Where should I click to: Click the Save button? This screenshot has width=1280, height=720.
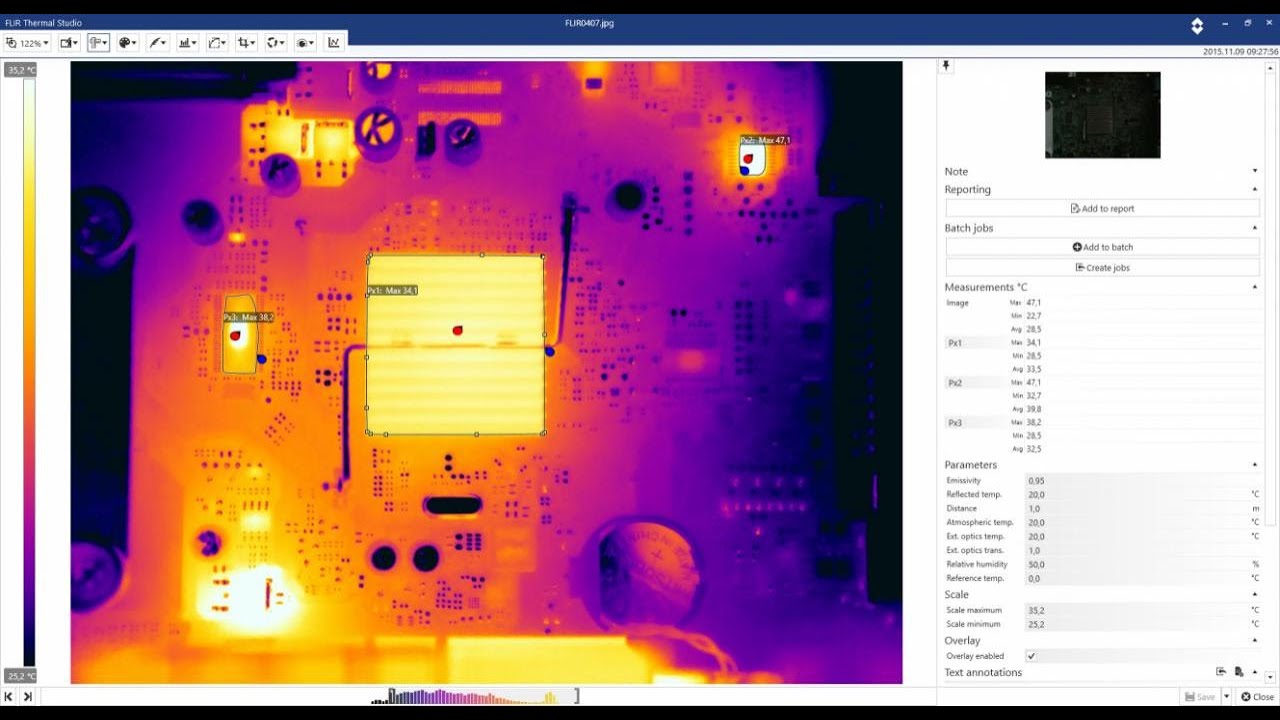tap(1199, 697)
